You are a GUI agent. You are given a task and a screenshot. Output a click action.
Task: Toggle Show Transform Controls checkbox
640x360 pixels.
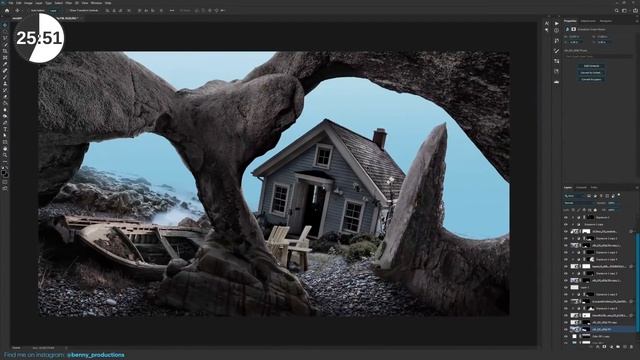[68, 11]
